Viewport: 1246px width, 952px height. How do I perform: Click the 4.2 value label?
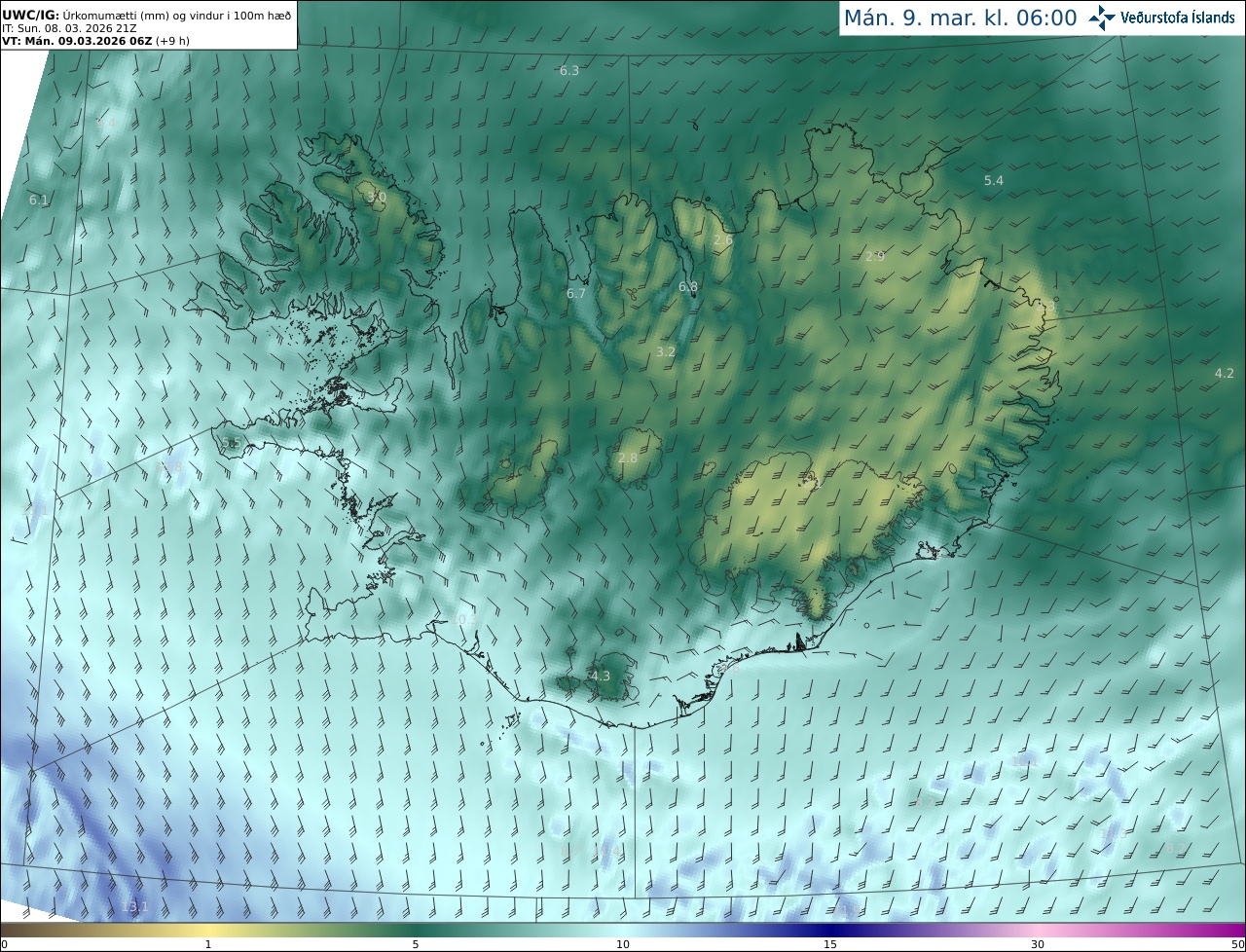1225,373
